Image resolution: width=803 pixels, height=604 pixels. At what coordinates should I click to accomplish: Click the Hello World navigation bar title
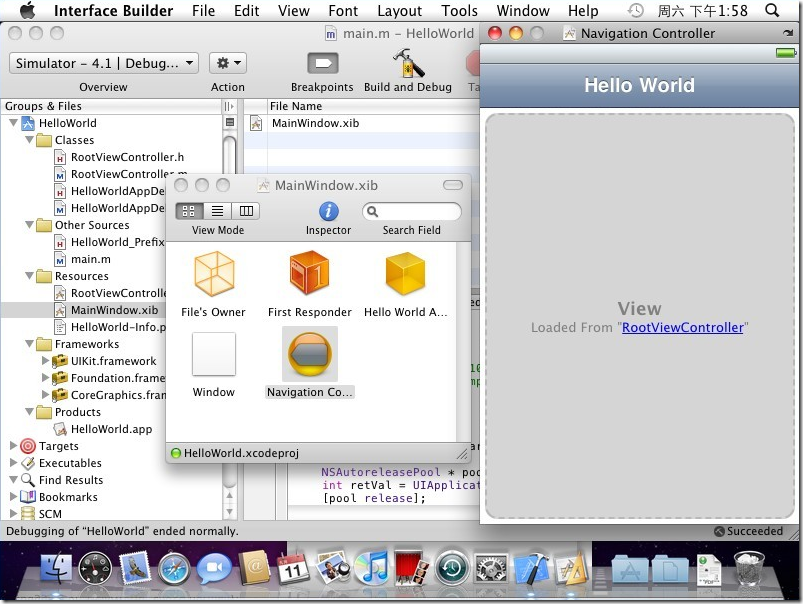(640, 85)
